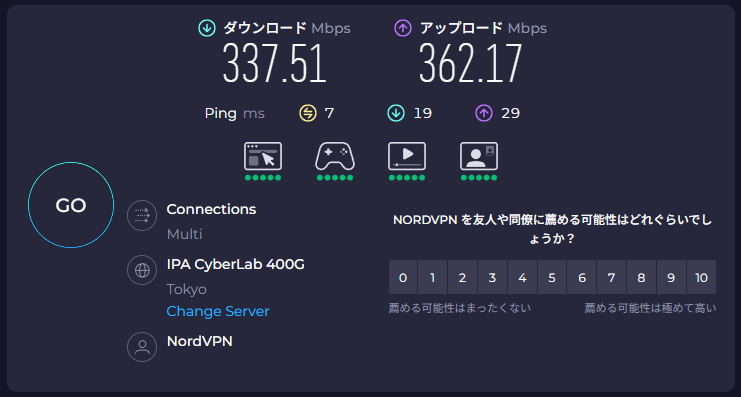Screen dimensions: 741x397
Task: Click the upload arrow icon beside アップロード
Action: [403, 28]
